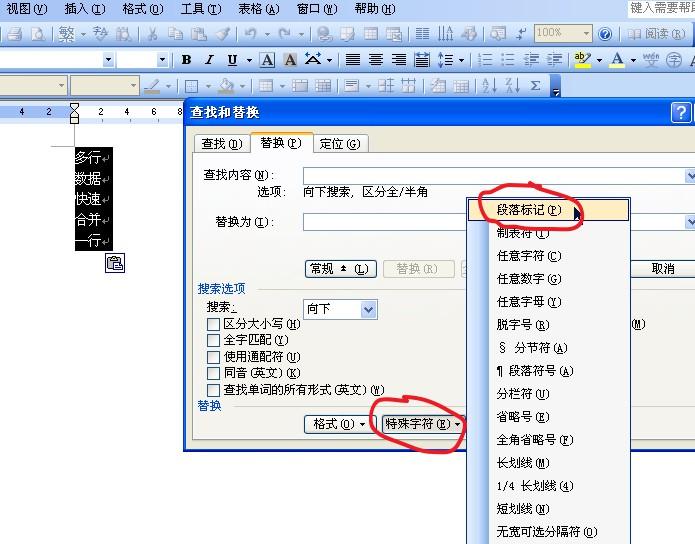The image size is (695, 544).
Task: Click the paste options smart tag
Action: point(115,263)
